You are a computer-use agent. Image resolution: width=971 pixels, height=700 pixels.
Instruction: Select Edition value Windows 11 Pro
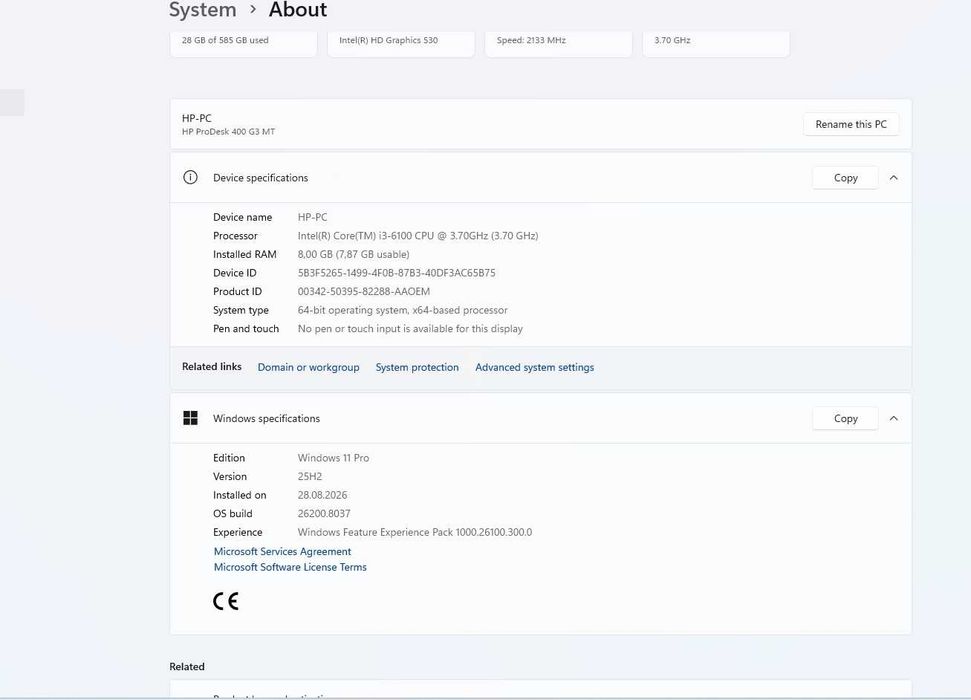pyautogui.click(x=333, y=458)
